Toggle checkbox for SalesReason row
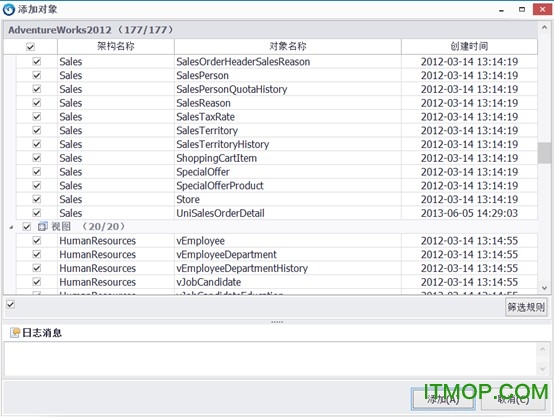This screenshot has width=554, height=417. 37,103
